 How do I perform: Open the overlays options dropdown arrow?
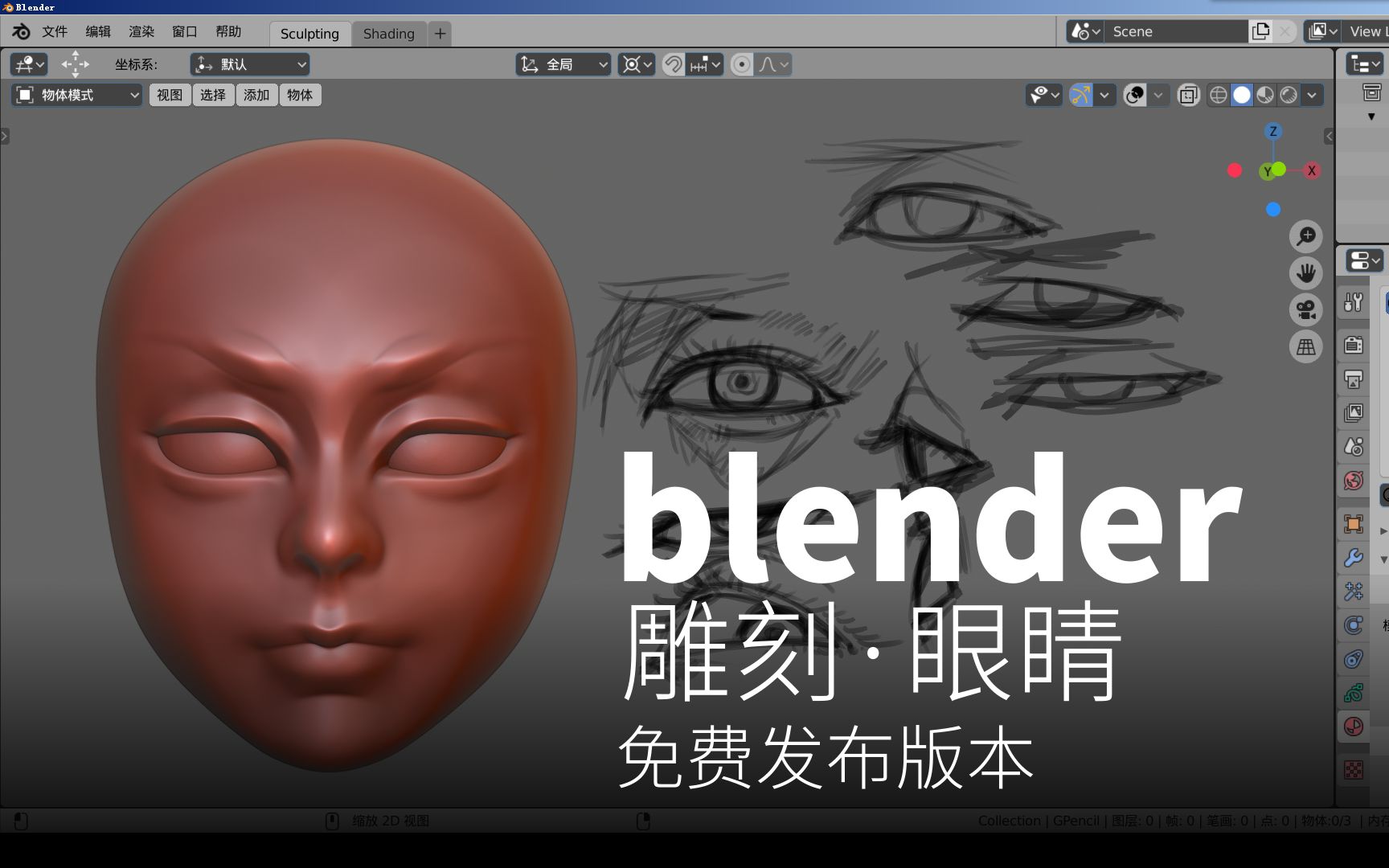click(x=1158, y=95)
